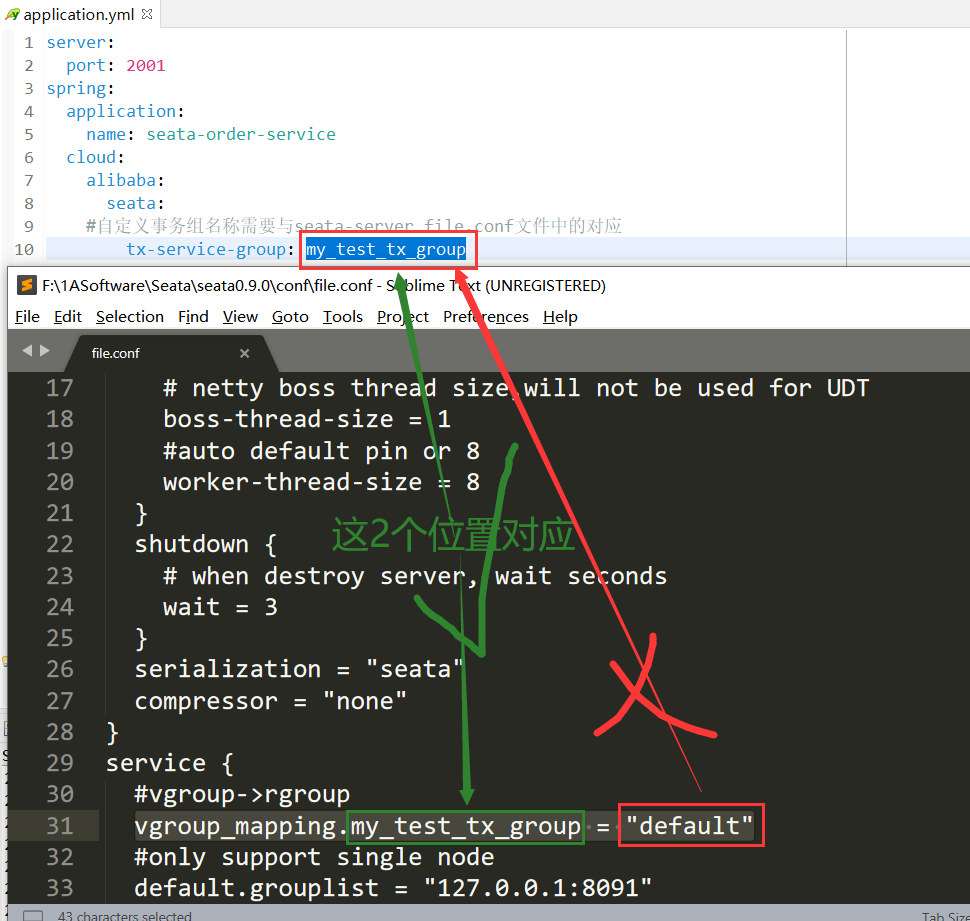Click 'application:' key on line 4
Viewport: 970px width, 921px height.
tap(126, 111)
